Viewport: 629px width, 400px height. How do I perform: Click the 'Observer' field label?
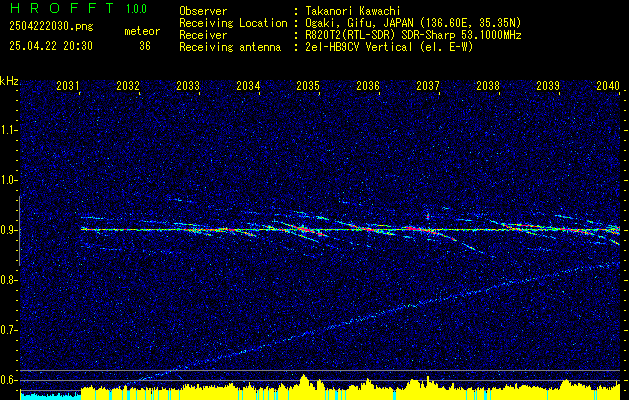coord(203,11)
